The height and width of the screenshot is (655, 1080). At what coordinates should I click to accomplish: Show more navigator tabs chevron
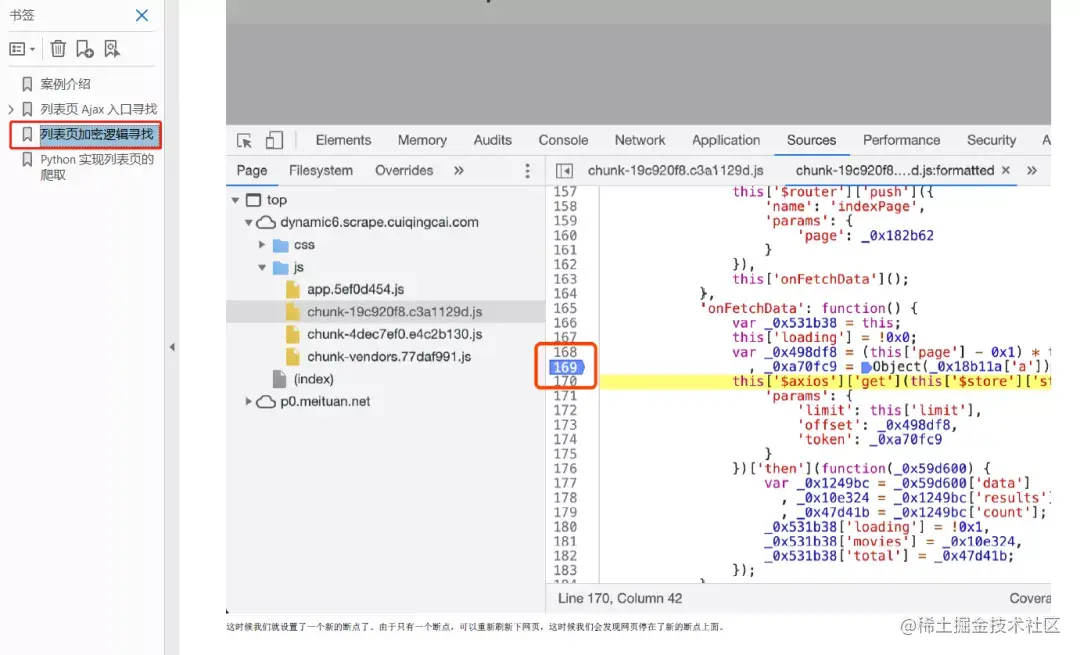pyautogui.click(x=459, y=171)
